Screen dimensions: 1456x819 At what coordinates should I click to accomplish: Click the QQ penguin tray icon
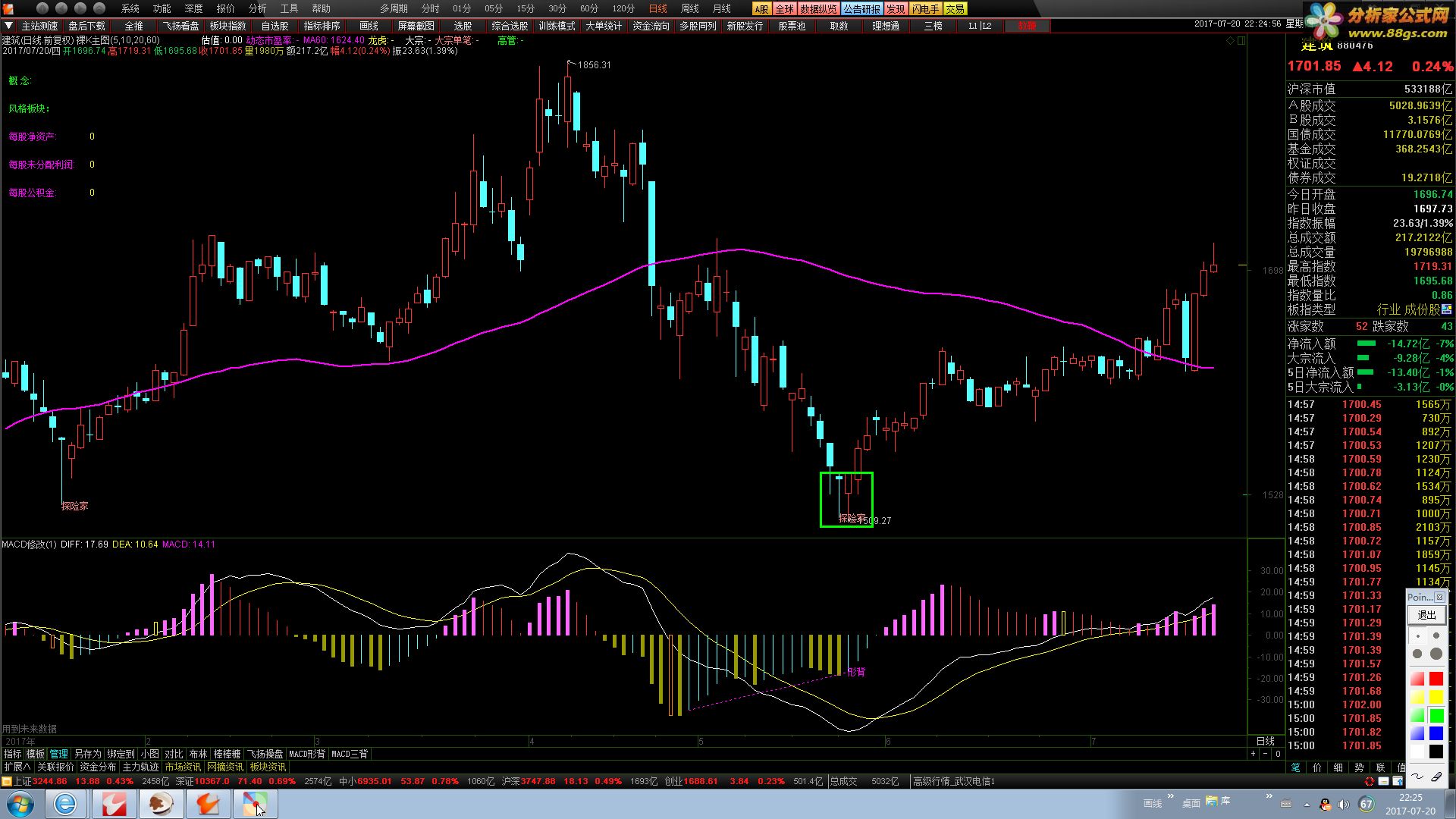coord(1326,805)
